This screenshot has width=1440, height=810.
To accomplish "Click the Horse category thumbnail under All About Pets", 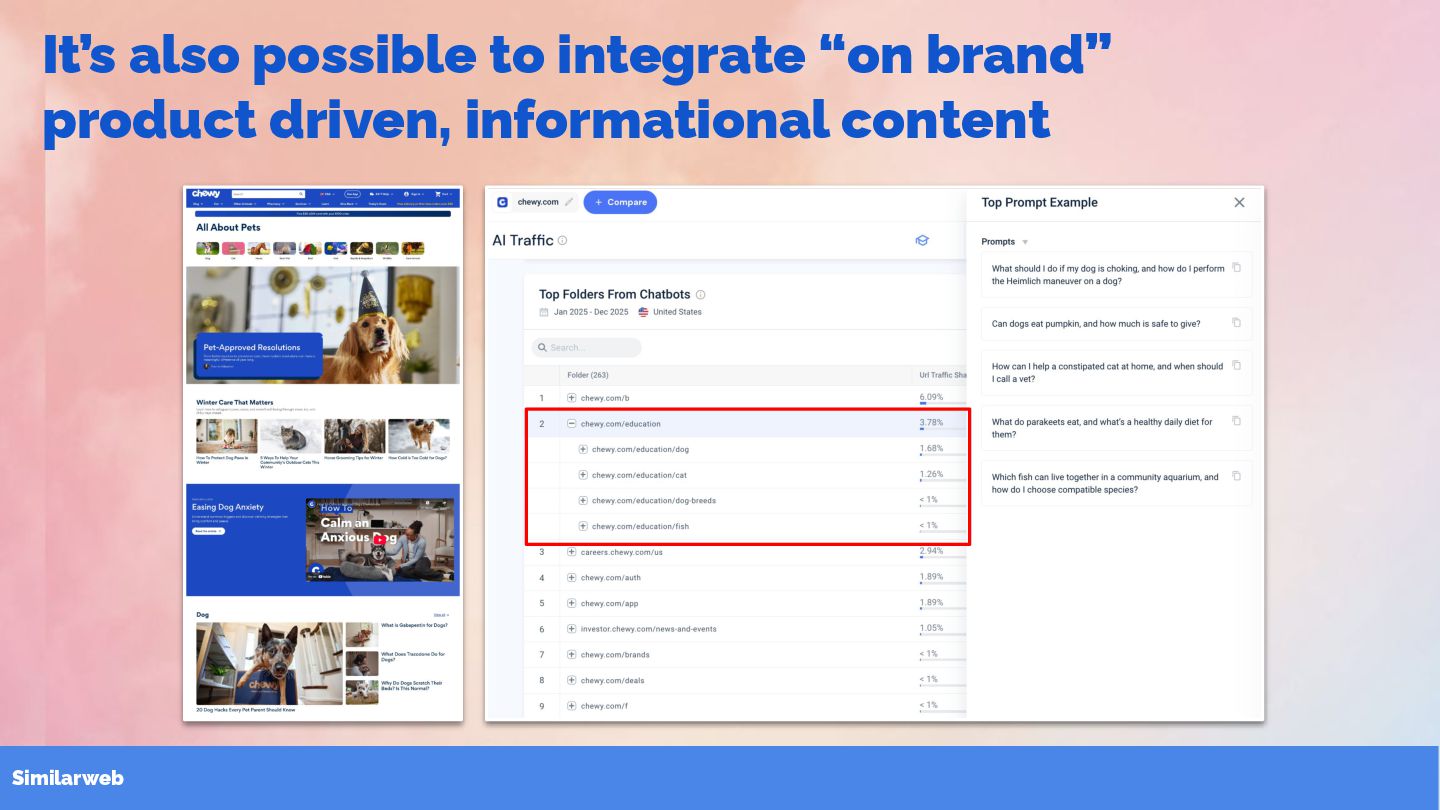I will point(259,248).
